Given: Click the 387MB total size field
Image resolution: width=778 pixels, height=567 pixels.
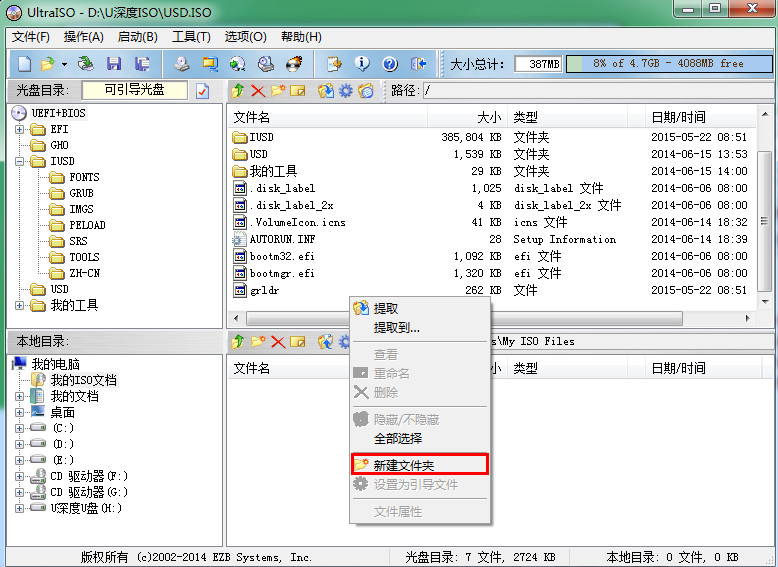Looking at the screenshot, I should 538,64.
